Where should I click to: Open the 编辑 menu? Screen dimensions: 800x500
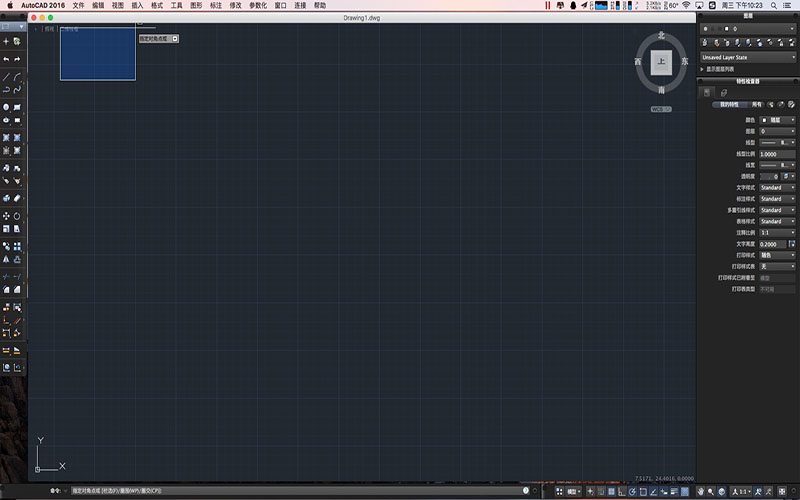[98, 5]
